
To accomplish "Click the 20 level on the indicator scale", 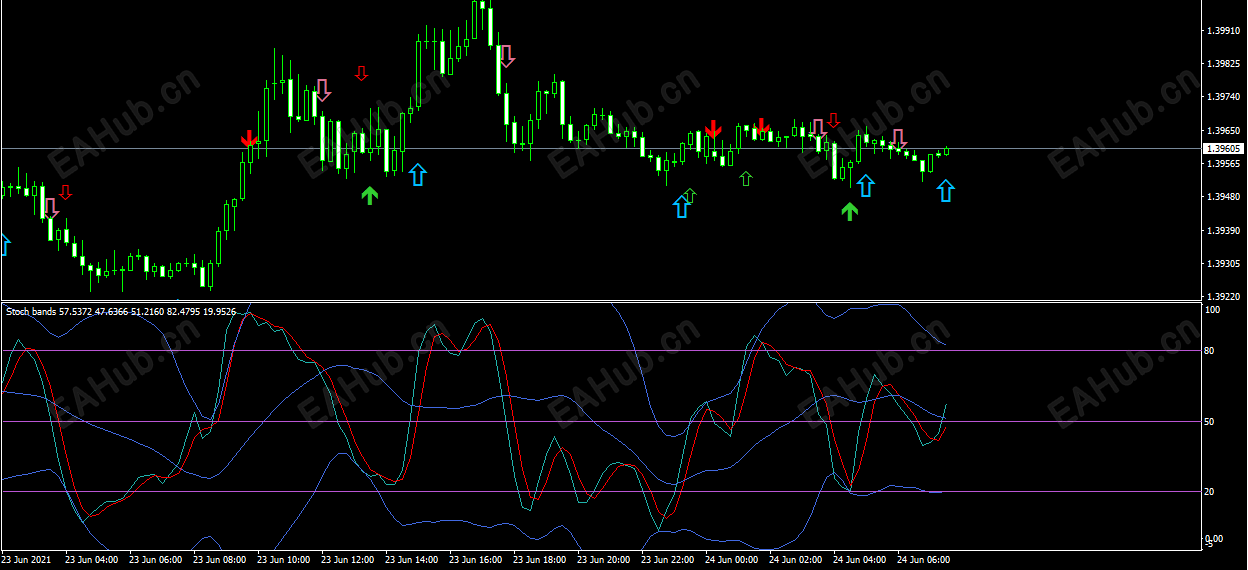I will point(1209,492).
